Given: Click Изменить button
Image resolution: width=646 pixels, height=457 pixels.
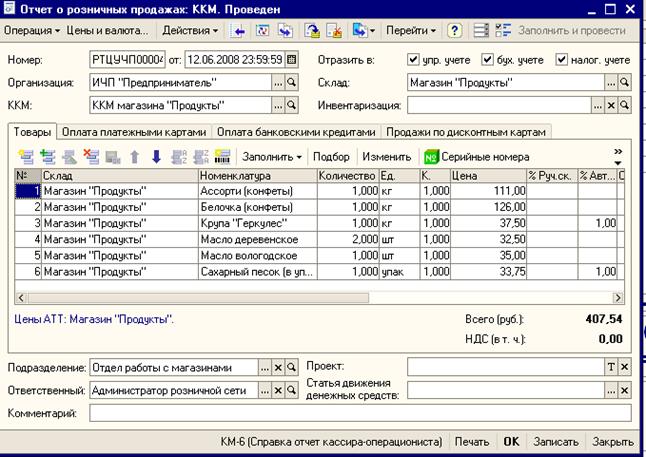Looking at the screenshot, I should click(386, 157).
